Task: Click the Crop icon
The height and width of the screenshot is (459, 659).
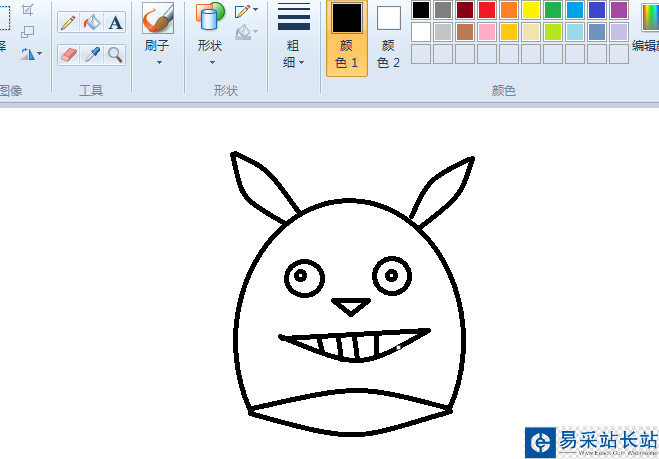Action: point(27,10)
